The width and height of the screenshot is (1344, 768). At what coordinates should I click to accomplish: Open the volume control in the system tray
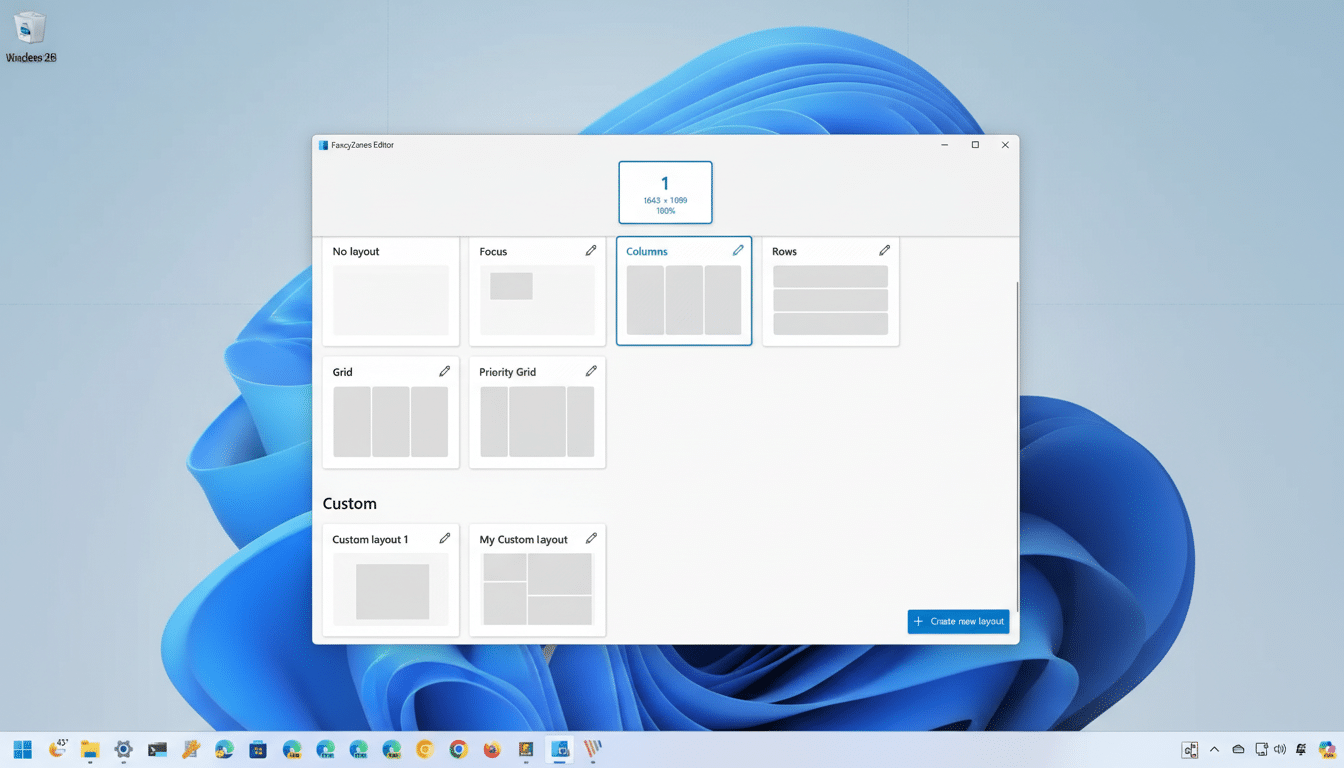[x=1281, y=749]
